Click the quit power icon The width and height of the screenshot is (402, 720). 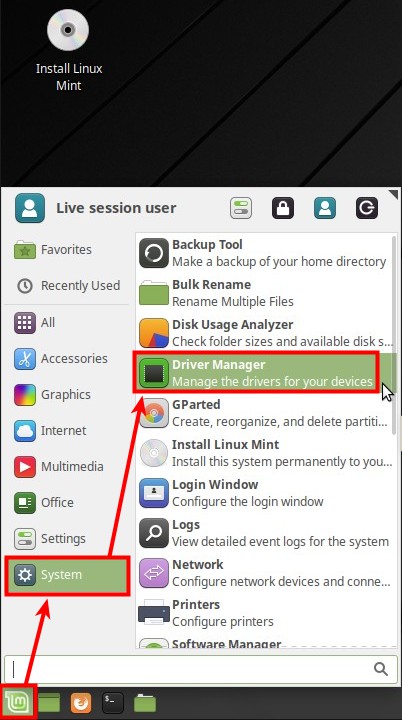point(367,208)
